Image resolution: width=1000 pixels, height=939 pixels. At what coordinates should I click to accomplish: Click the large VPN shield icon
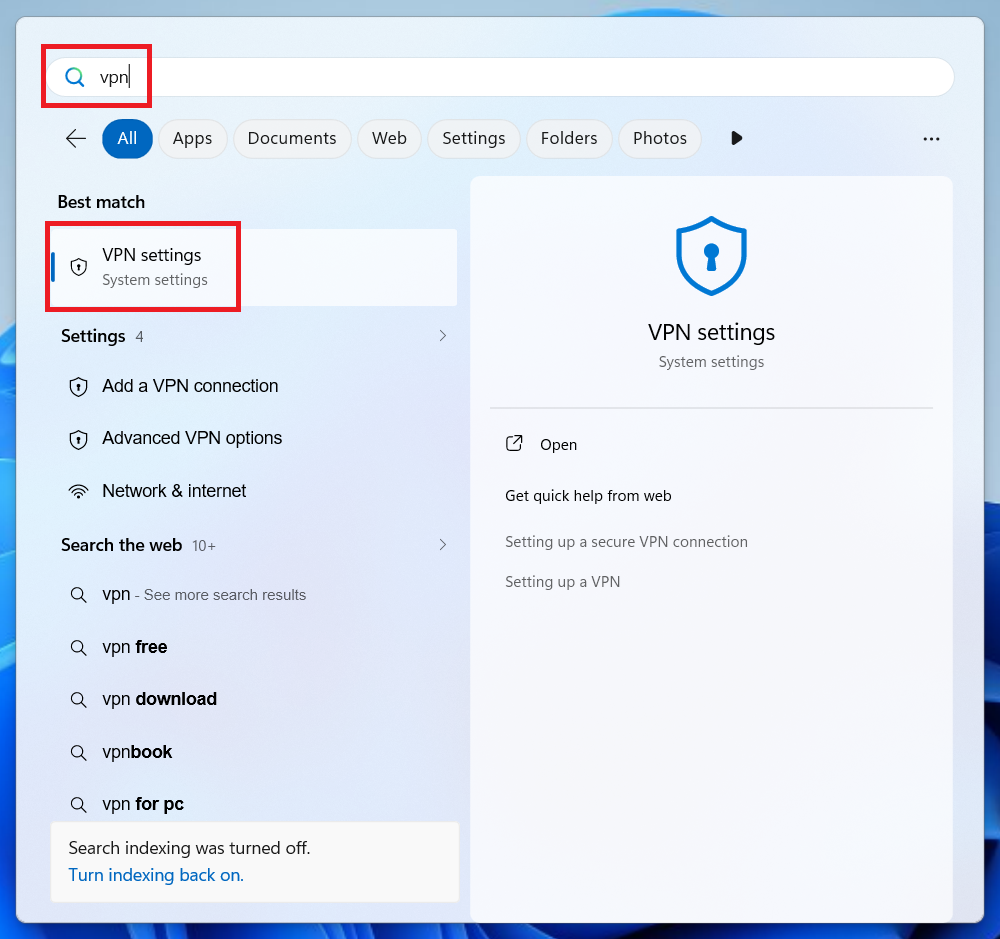coord(711,255)
